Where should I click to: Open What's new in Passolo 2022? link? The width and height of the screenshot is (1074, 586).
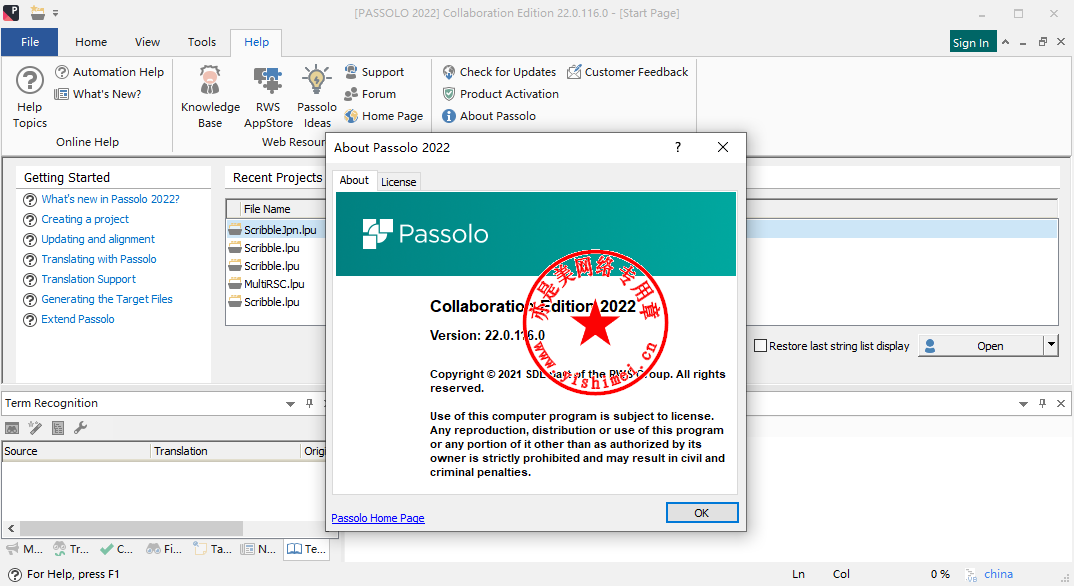110,199
